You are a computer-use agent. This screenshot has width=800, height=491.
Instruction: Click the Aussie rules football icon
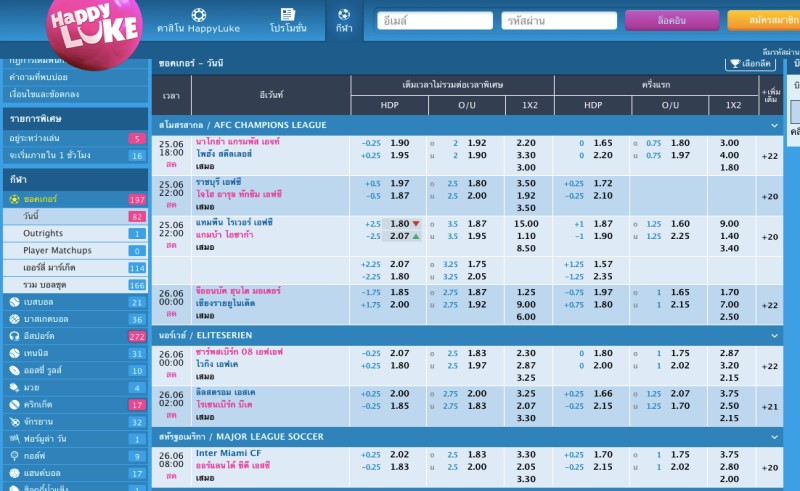click(14, 370)
